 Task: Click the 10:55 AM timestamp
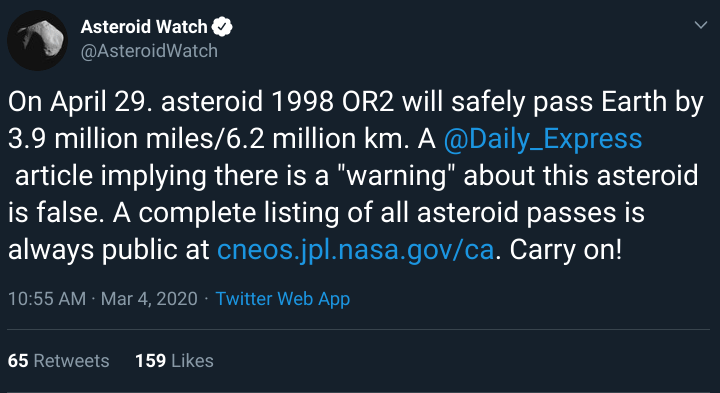47,299
